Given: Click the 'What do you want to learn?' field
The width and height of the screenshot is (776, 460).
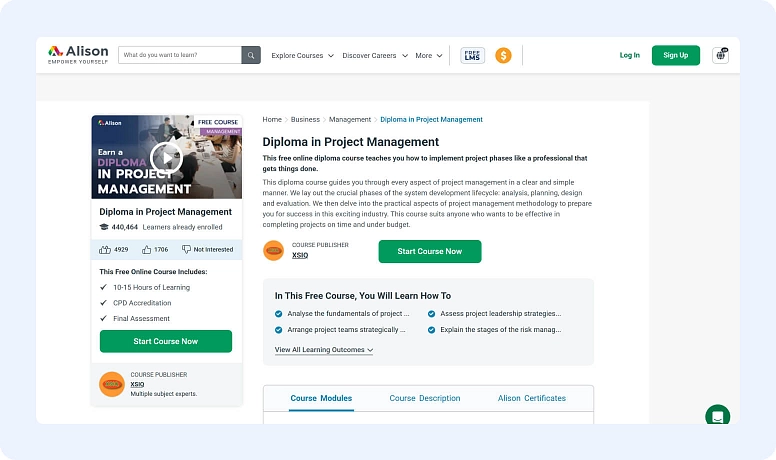Looking at the screenshot, I should coord(180,55).
